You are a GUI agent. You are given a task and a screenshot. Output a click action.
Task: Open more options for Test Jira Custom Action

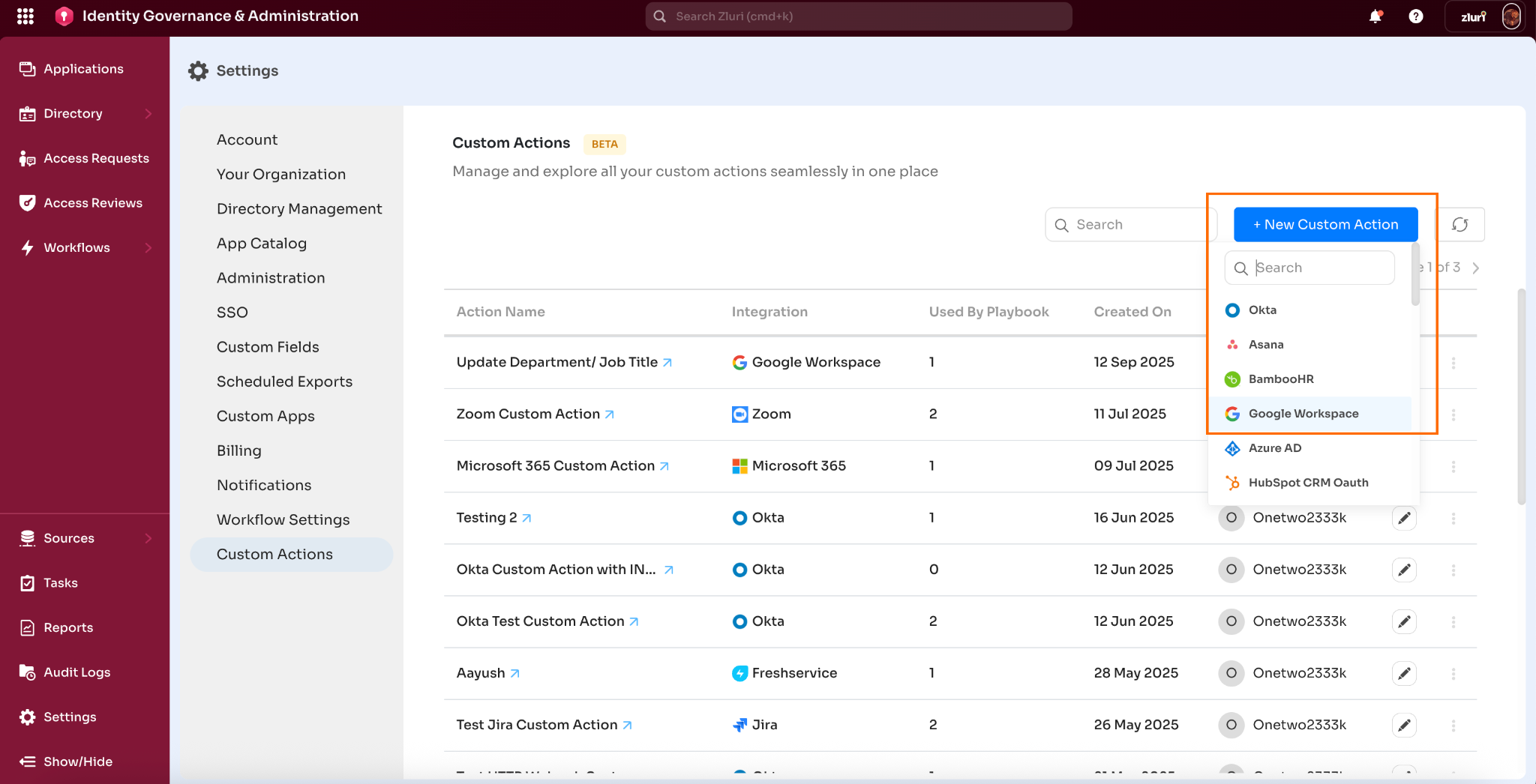click(x=1453, y=725)
